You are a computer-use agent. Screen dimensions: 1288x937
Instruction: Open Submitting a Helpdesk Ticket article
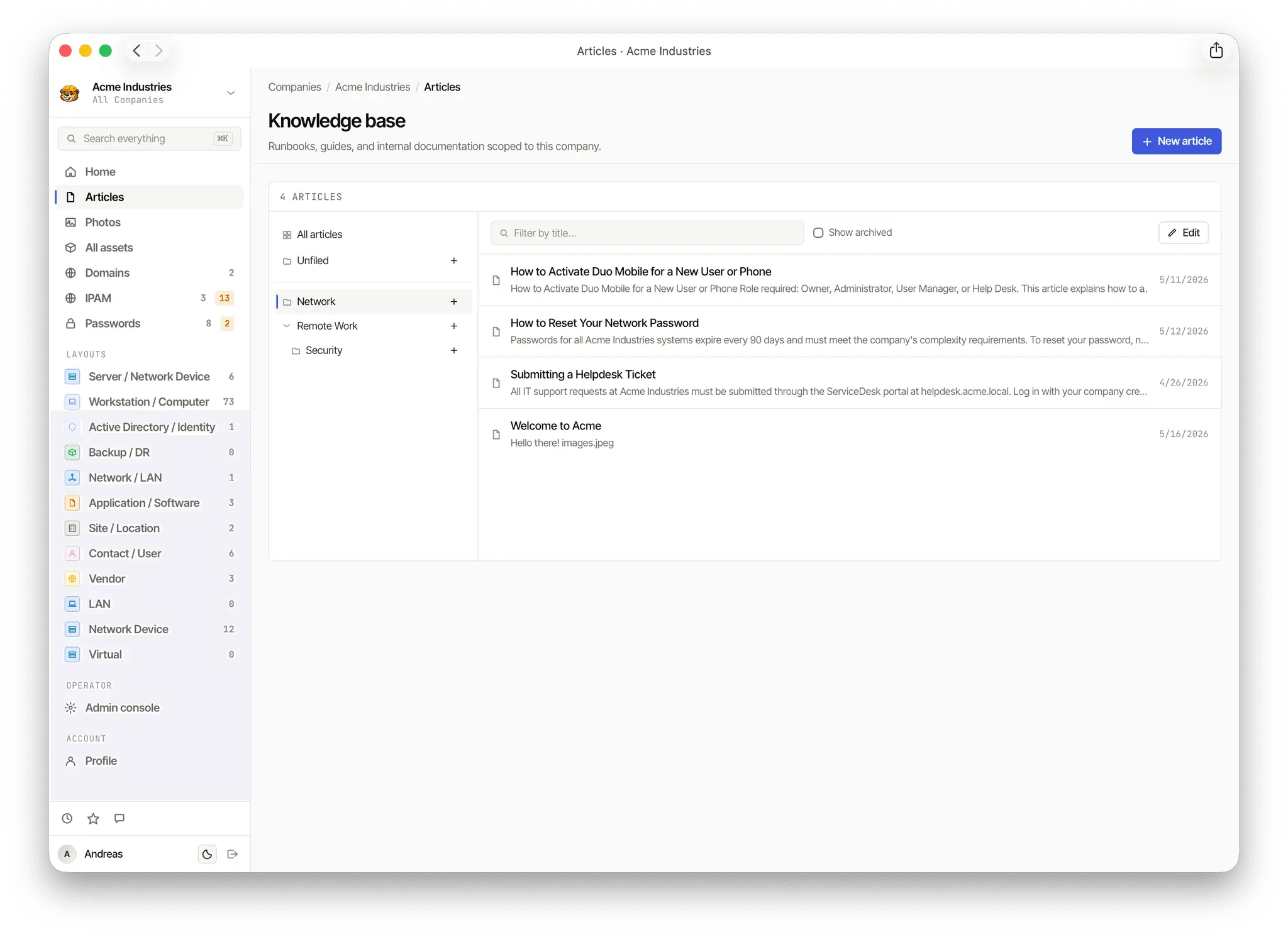(x=849, y=383)
